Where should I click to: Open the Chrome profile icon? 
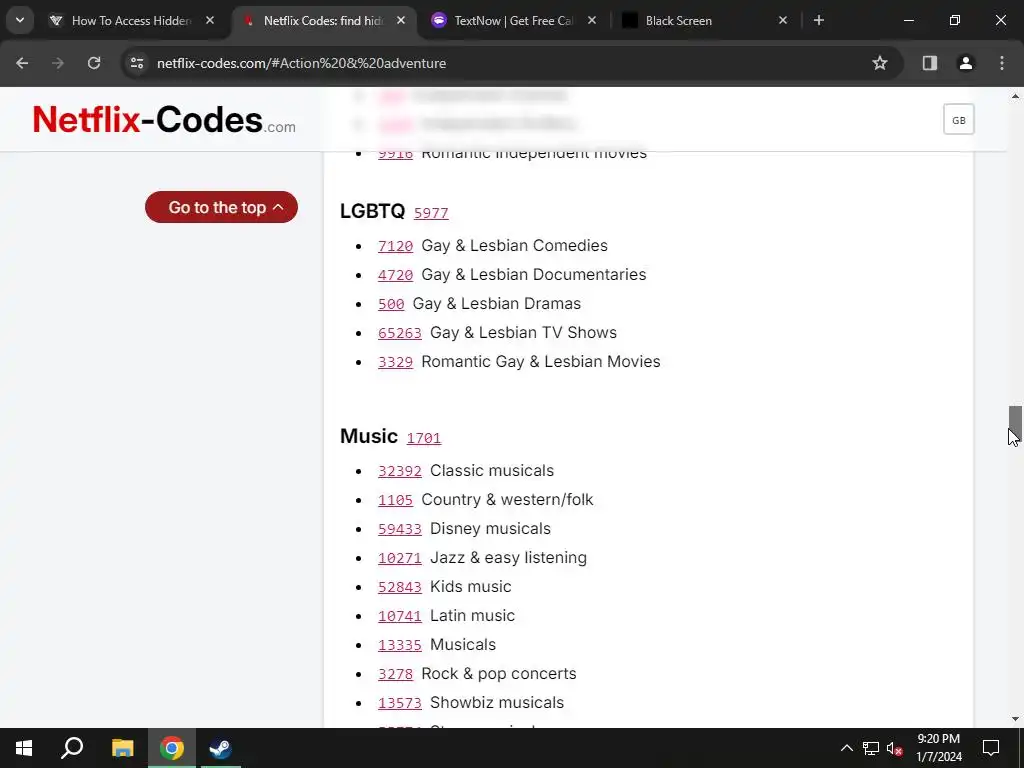point(966,63)
